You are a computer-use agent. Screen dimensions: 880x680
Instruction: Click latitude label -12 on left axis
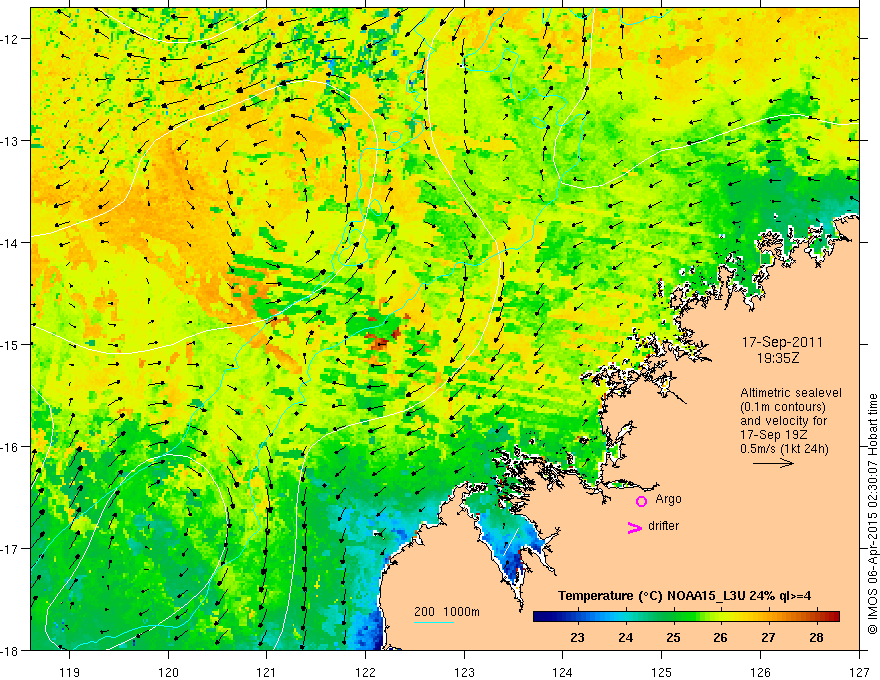pyautogui.click(x=10, y=39)
